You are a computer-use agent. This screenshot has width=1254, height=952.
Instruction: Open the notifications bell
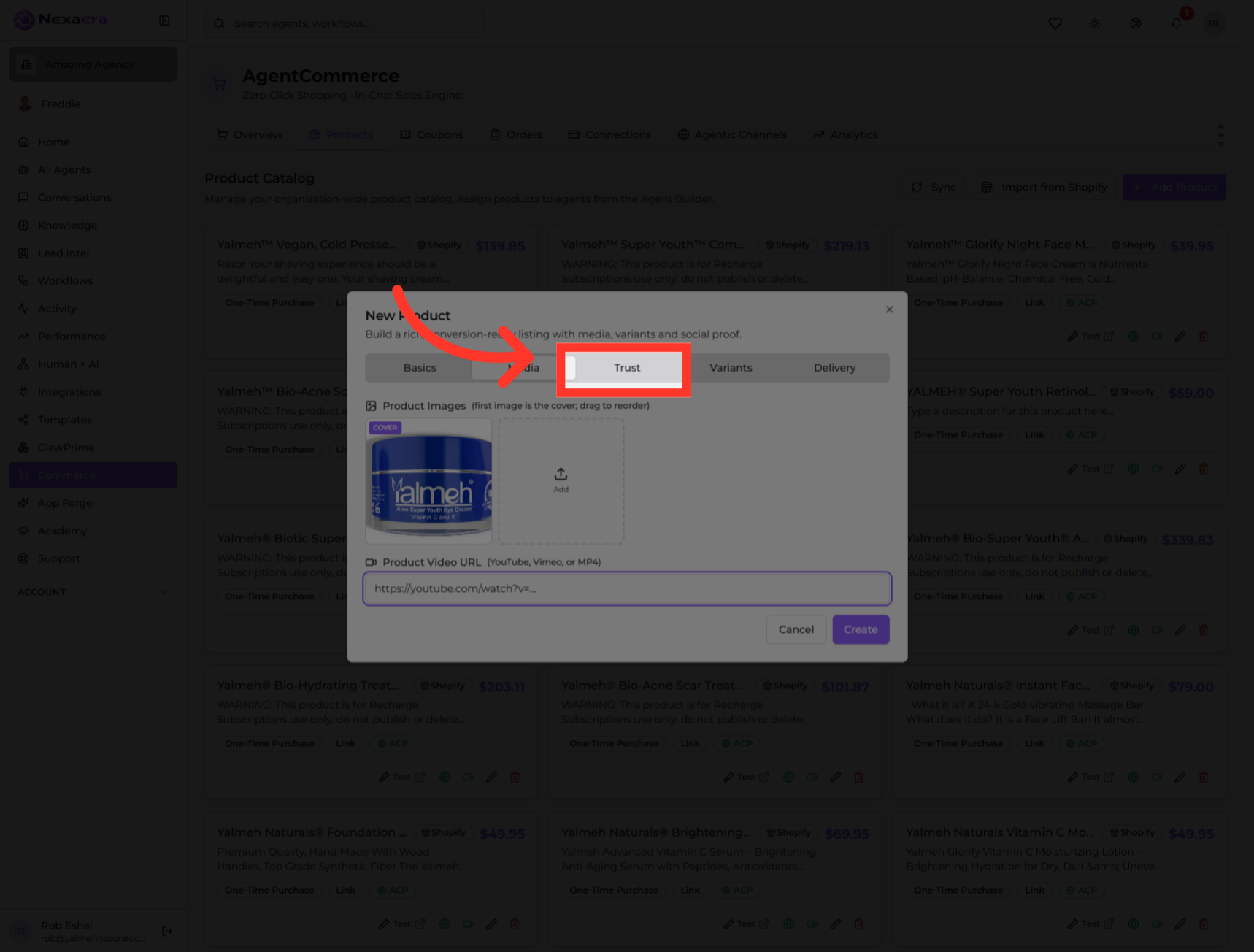1177,23
